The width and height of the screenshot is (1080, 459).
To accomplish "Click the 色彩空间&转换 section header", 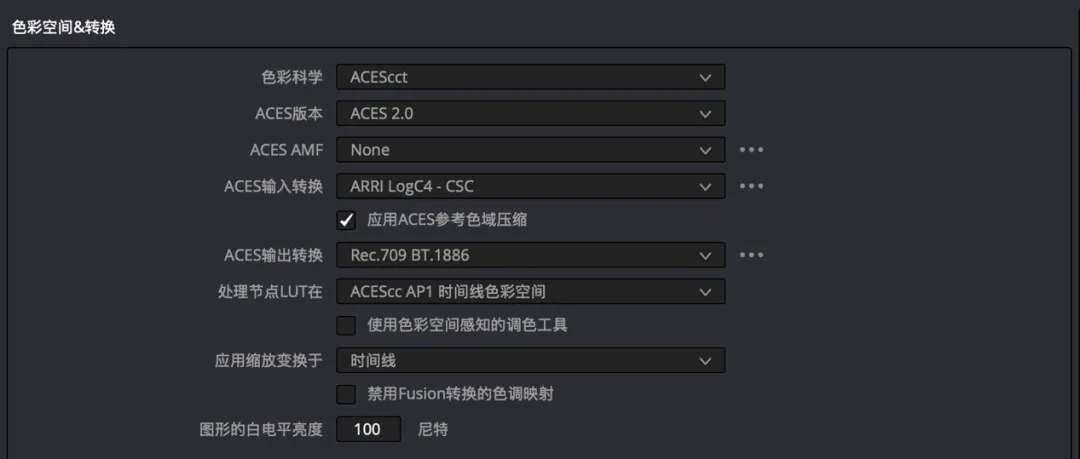I will click(x=64, y=29).
